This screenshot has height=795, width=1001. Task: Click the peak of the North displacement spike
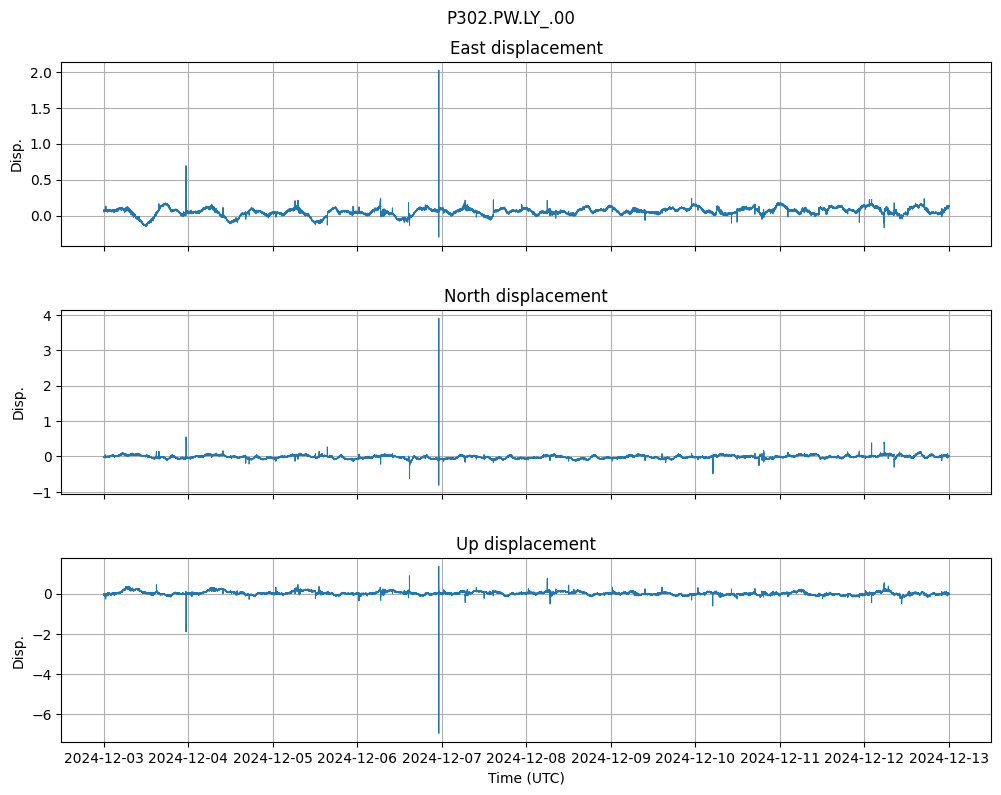439,319
